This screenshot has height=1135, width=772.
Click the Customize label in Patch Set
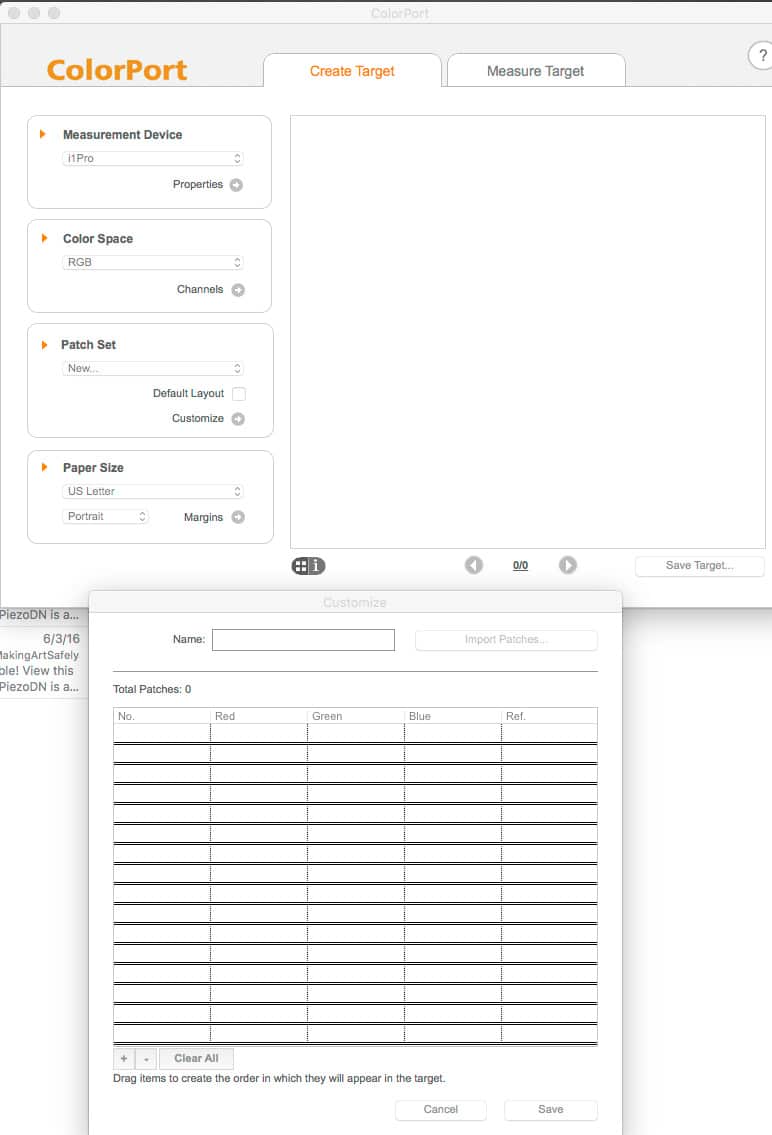tap(198, 418)
